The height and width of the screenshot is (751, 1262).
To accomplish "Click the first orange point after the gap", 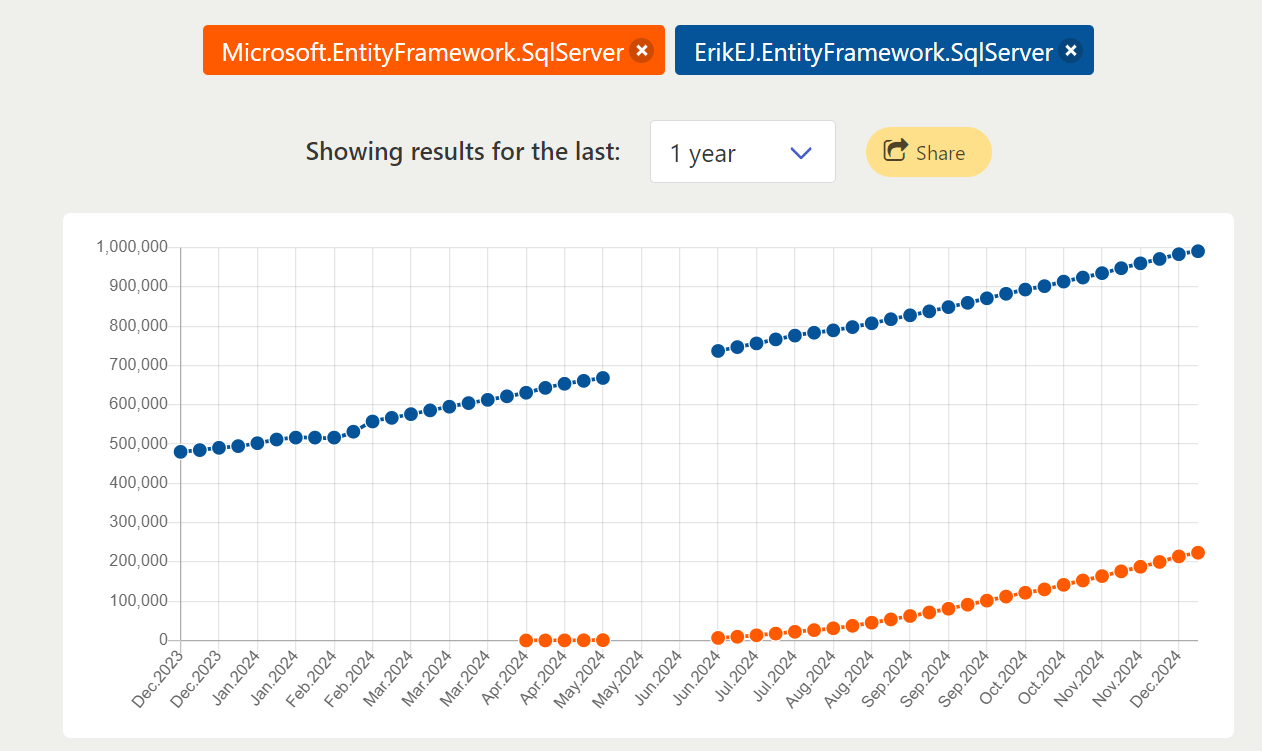I will point(718,638).
